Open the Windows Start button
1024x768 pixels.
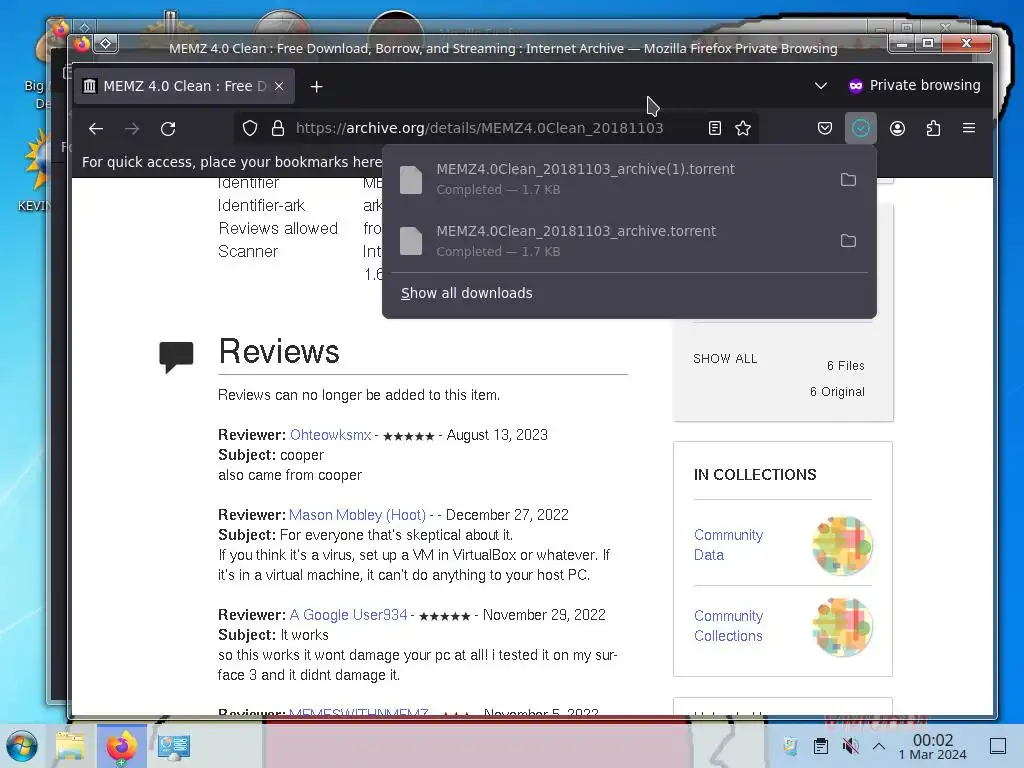tap(21, 746)
